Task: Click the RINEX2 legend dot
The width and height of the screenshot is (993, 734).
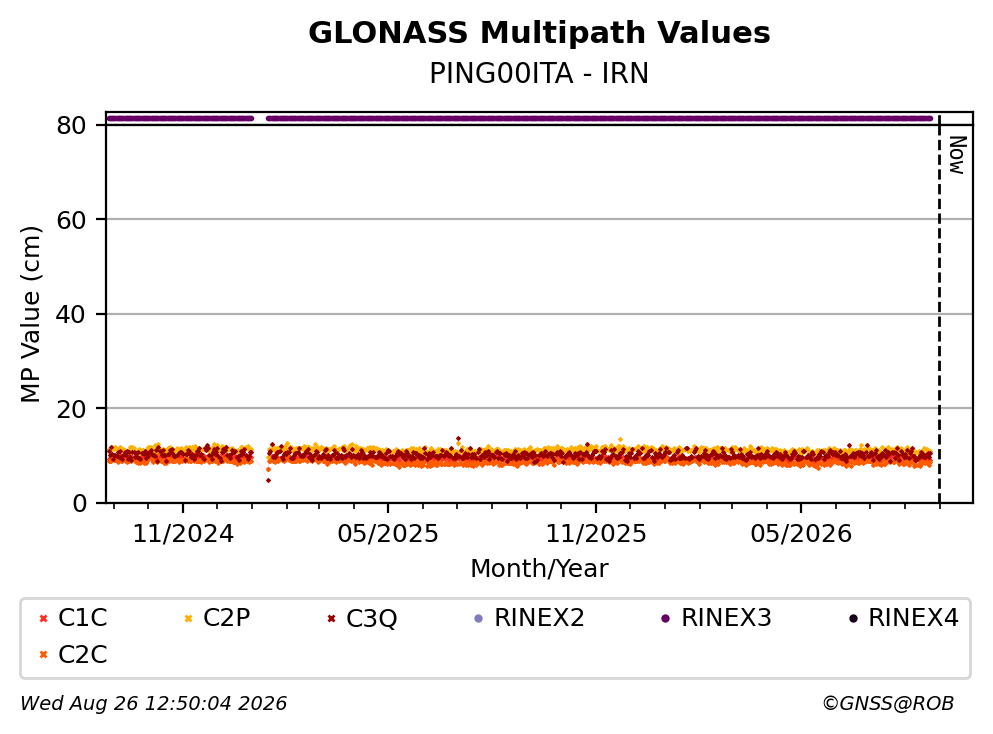Action: (x=479, y=618)
